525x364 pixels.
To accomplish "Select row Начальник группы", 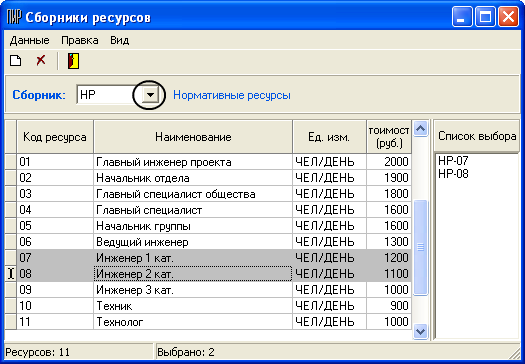I will (x=193, y=226).
